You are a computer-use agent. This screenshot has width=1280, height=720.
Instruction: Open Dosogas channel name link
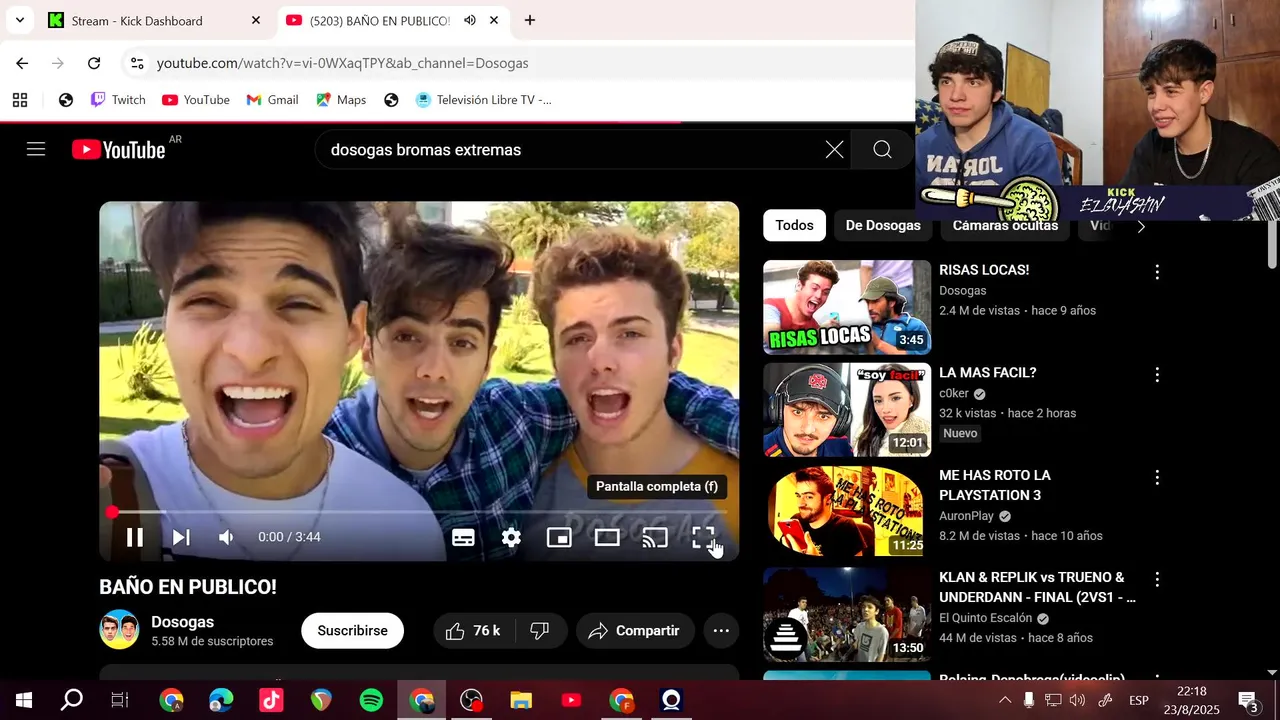point(182,622)
